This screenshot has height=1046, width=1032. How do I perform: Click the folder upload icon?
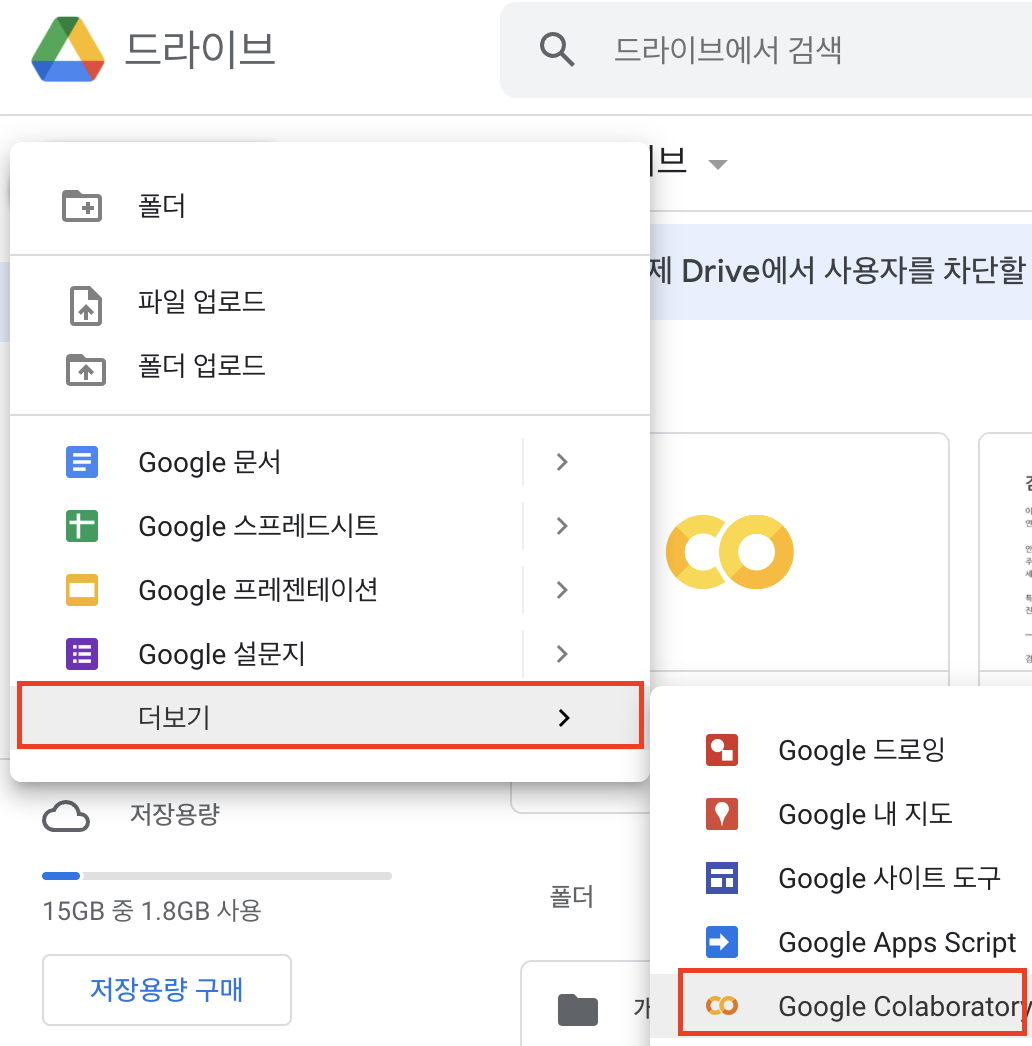[x=86, y=369]
